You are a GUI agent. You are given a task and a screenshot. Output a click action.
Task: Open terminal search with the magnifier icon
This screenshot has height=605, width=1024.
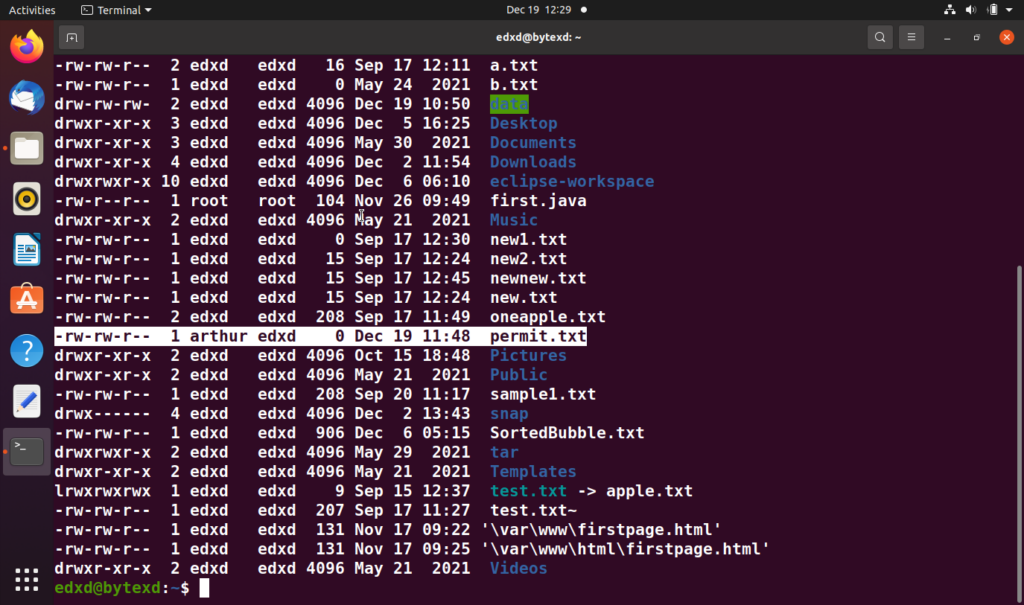(x=879, y=36)
